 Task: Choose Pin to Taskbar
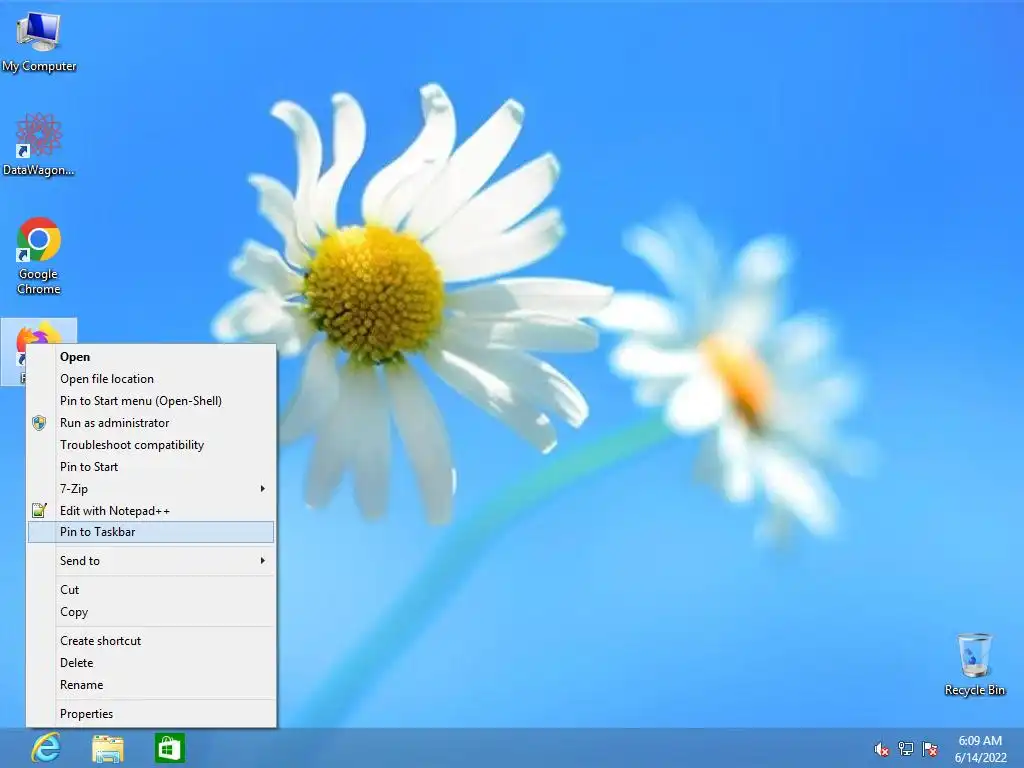point(151,532)
